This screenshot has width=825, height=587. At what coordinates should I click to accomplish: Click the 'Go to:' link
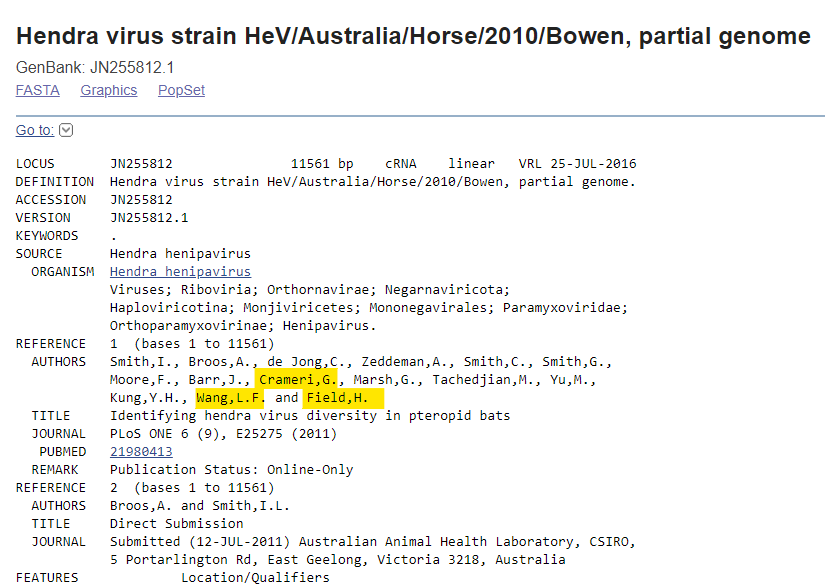pyautogui.click(x=35, y=130)
